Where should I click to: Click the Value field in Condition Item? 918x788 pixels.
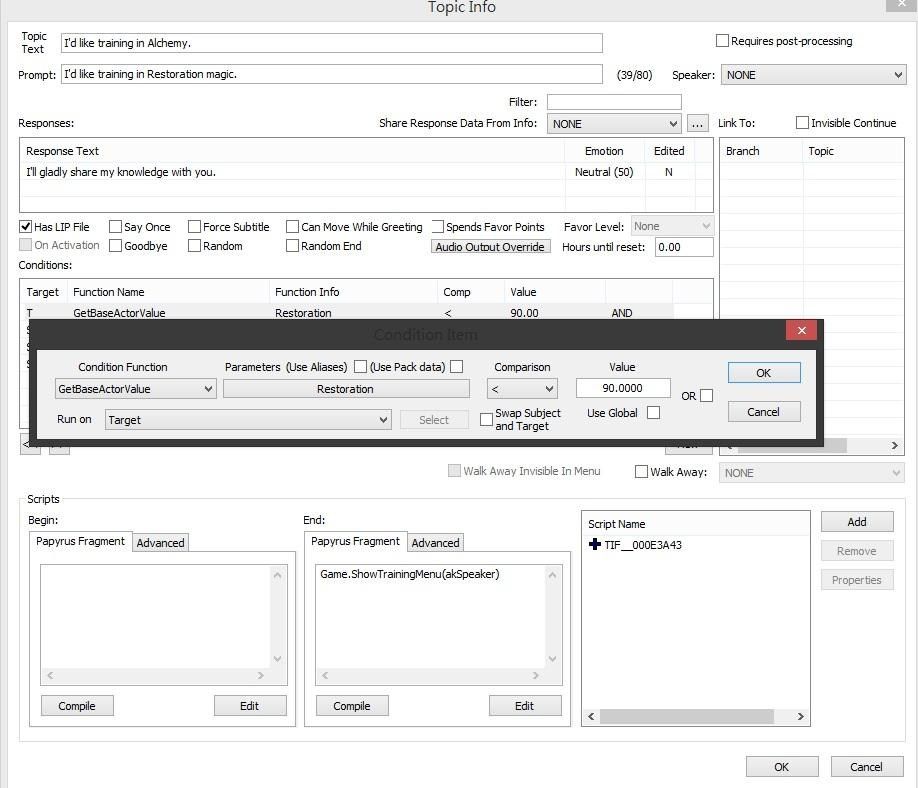tap(623, 388)
